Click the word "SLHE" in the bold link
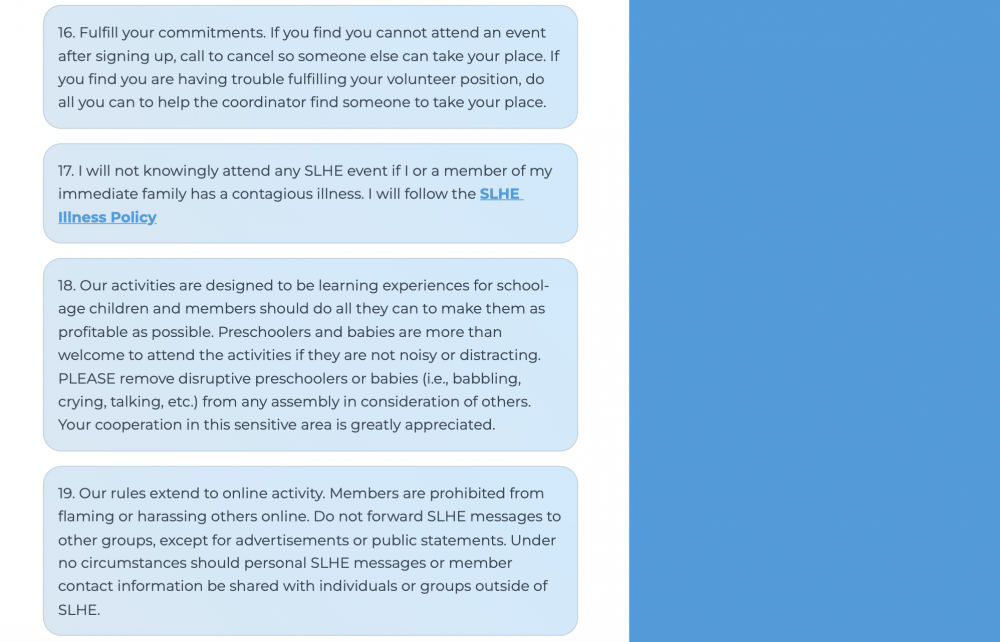1000x642 pixels. pyautogui.click(x=500, y=194)
